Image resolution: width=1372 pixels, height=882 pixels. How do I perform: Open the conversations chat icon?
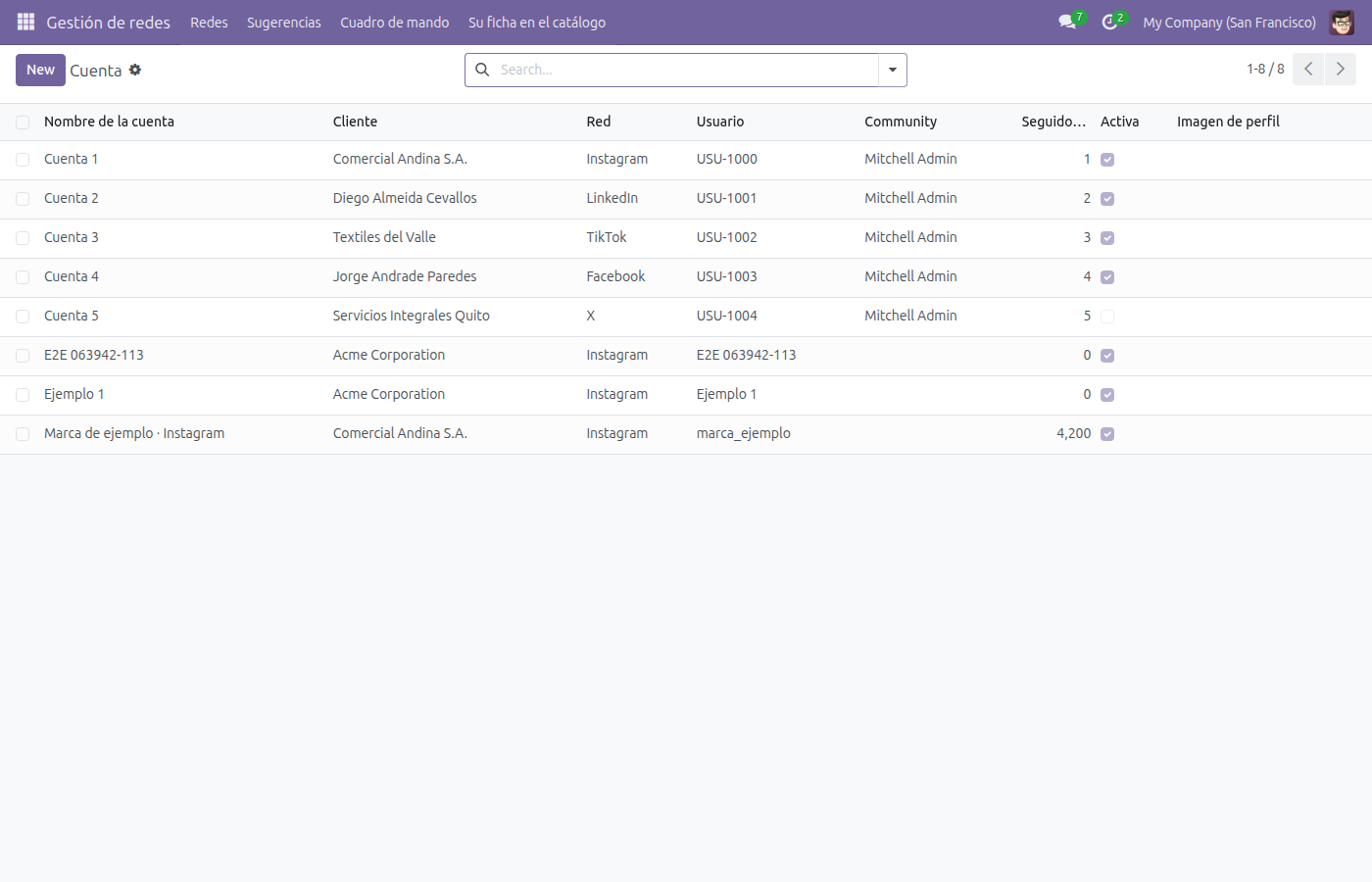[x=1067, y=22]
